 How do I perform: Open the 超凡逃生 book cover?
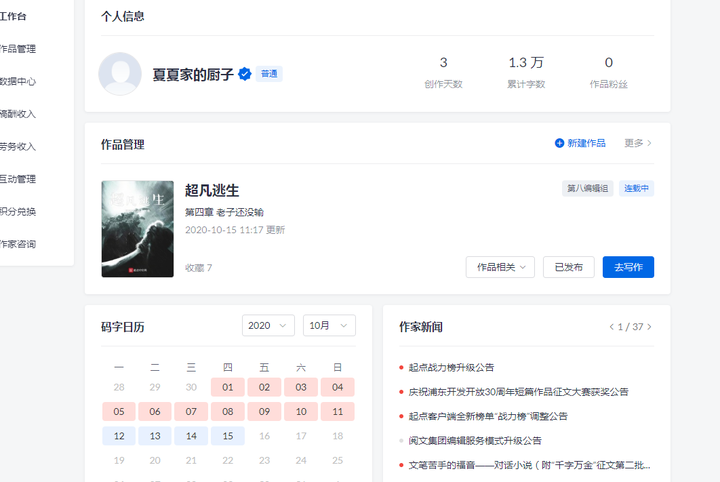[138, 229]
